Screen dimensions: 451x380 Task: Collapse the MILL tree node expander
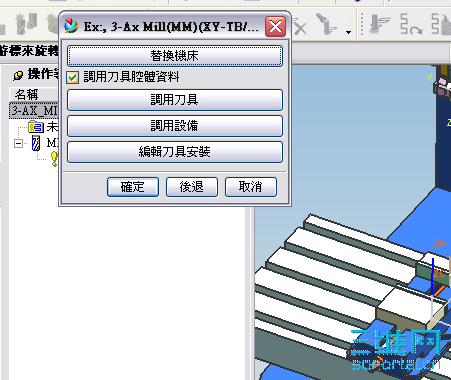pos(18,143)
